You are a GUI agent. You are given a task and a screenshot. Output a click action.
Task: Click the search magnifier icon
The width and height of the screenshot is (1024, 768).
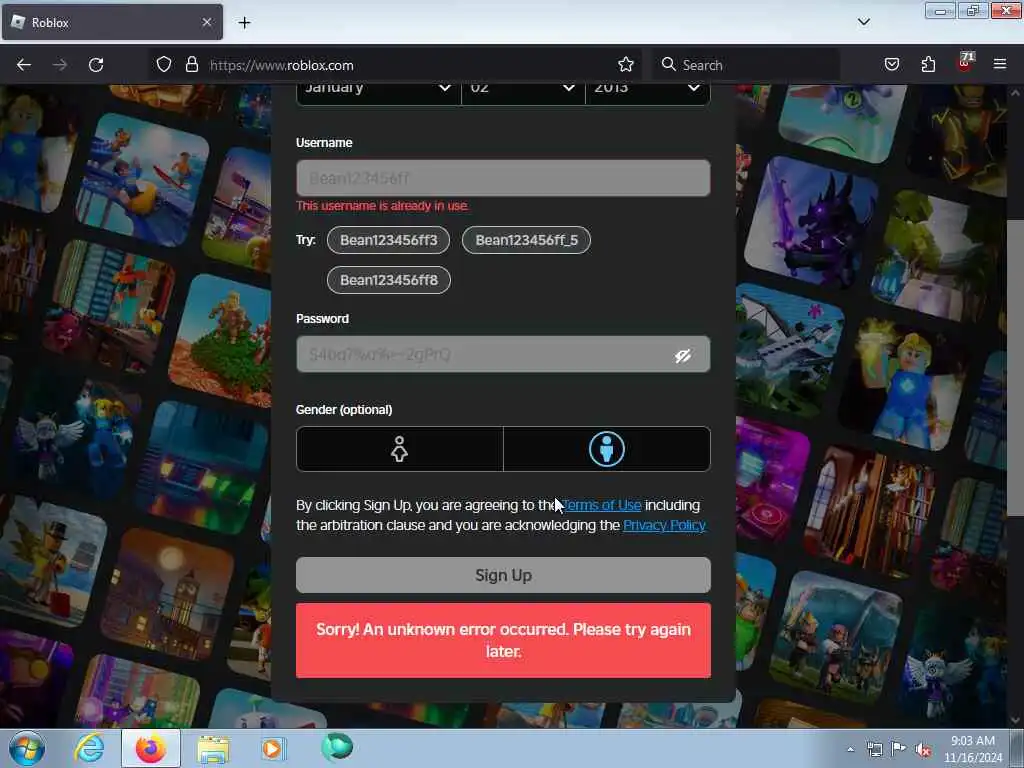point(668,65)
